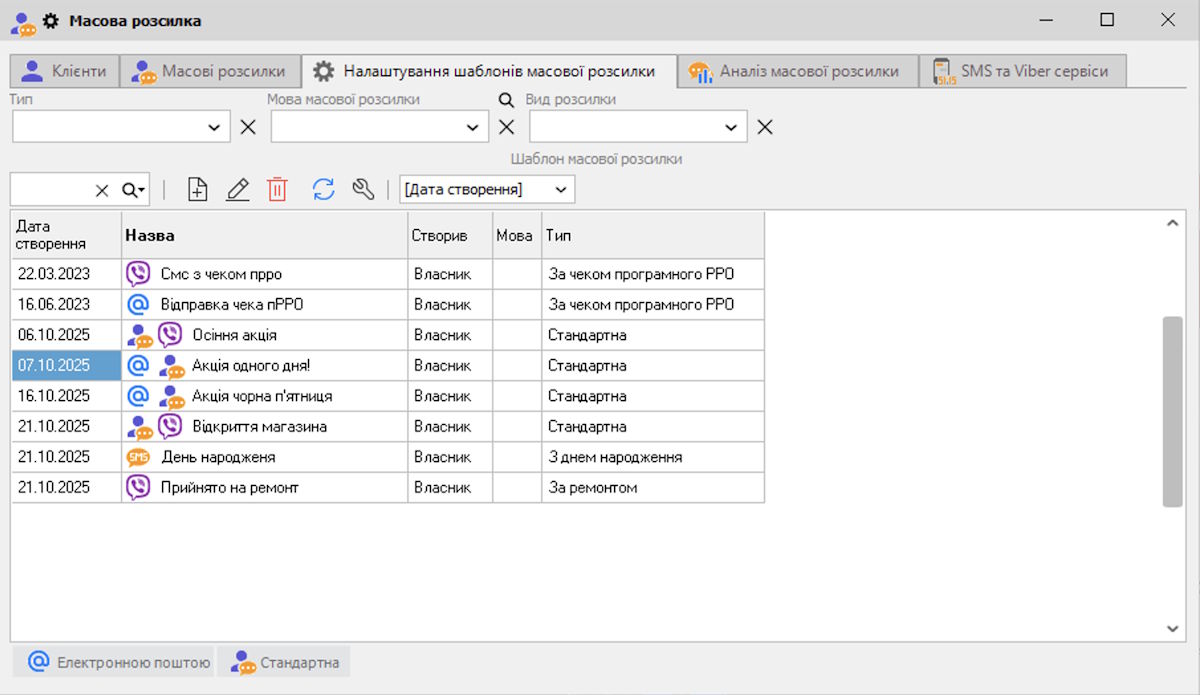
Task: Click the email icon on Відправка чека пРРО row
Action: 139,304
